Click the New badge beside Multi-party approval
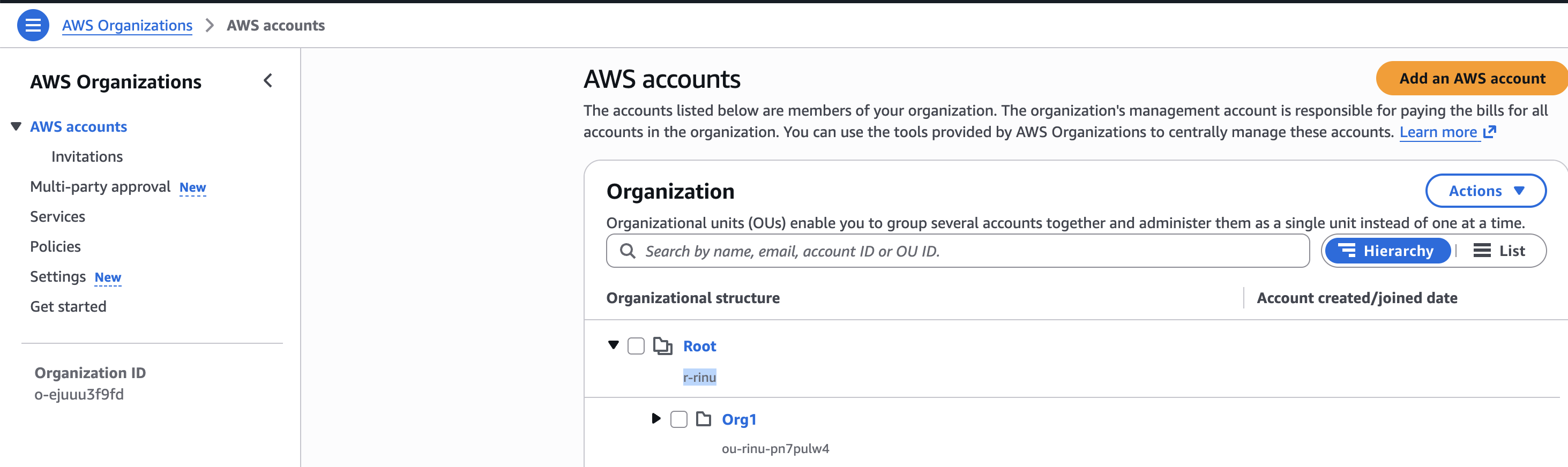Viewport: 1568px width, 467px height. pos(192,188)
